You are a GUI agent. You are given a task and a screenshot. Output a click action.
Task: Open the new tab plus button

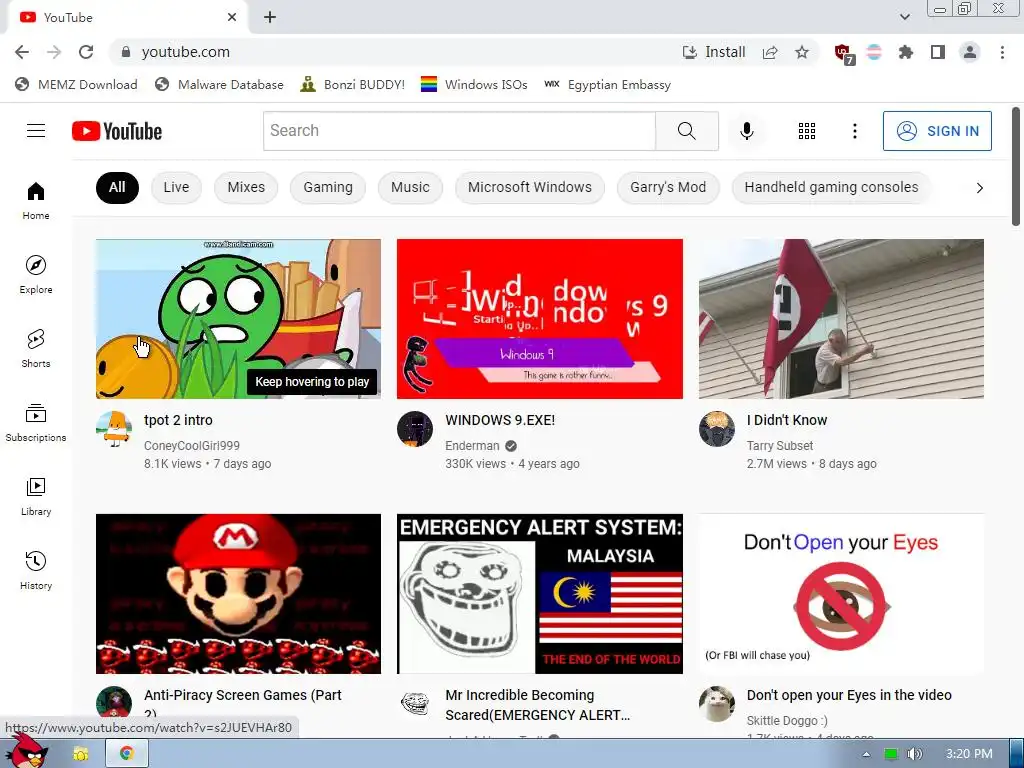coord(270,18)
